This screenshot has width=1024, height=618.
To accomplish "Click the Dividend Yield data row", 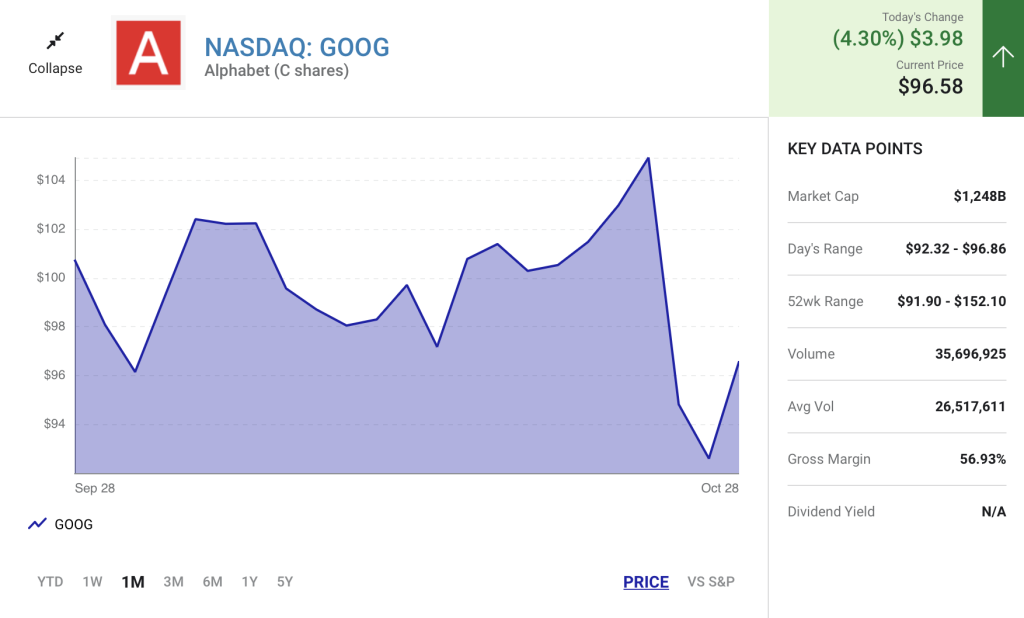I will (x=896, y=511).
